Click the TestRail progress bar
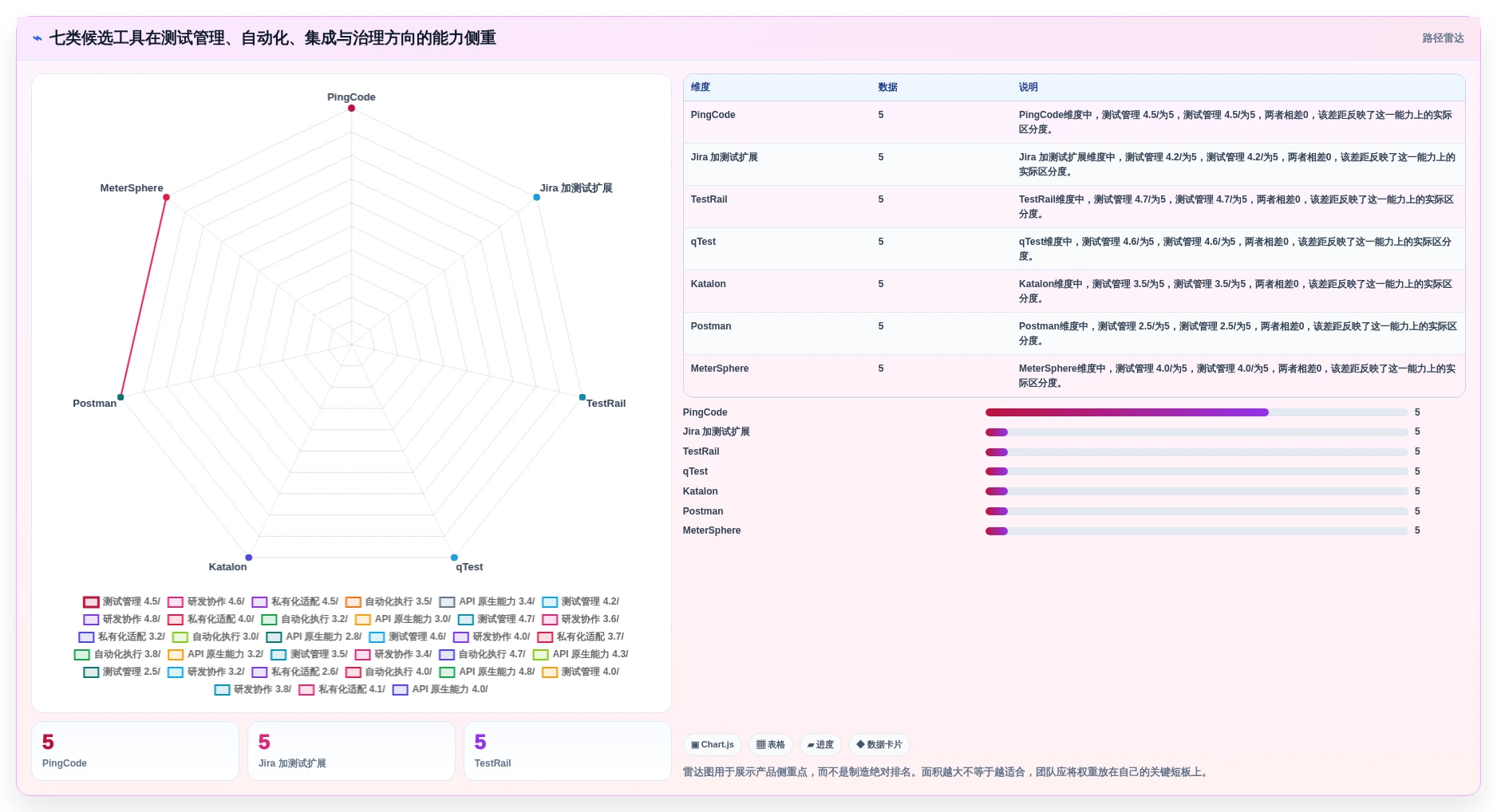The image size is (1497, 812). pos(1196,451)
